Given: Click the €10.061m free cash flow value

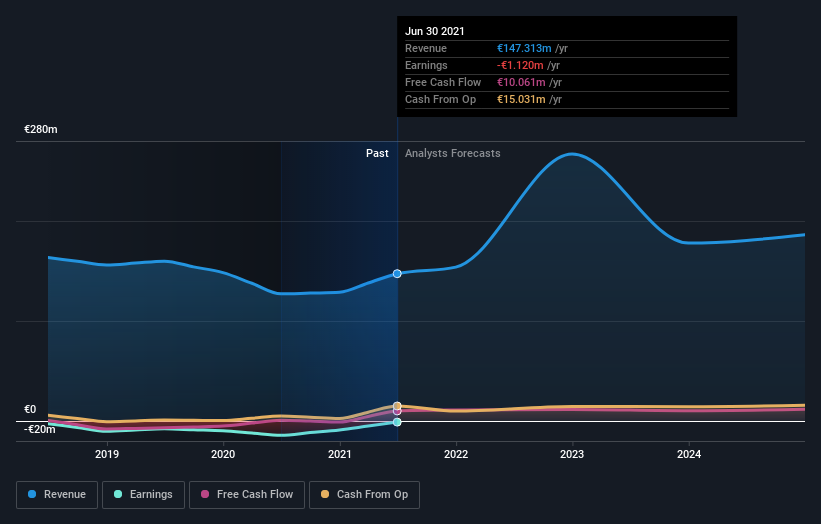Looking at the screenshot, I should (522, 82).
